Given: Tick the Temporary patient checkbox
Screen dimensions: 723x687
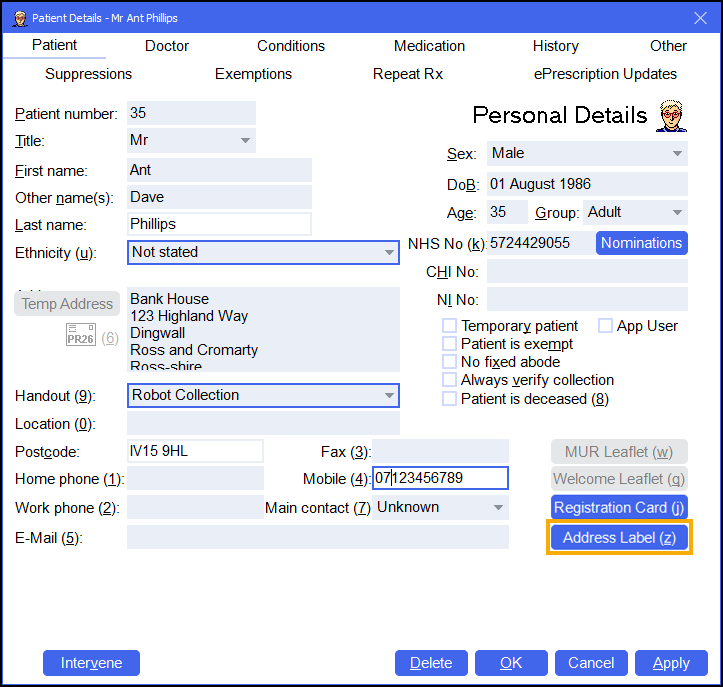Looking at the screenshot, I should click(x=450, y=326).
